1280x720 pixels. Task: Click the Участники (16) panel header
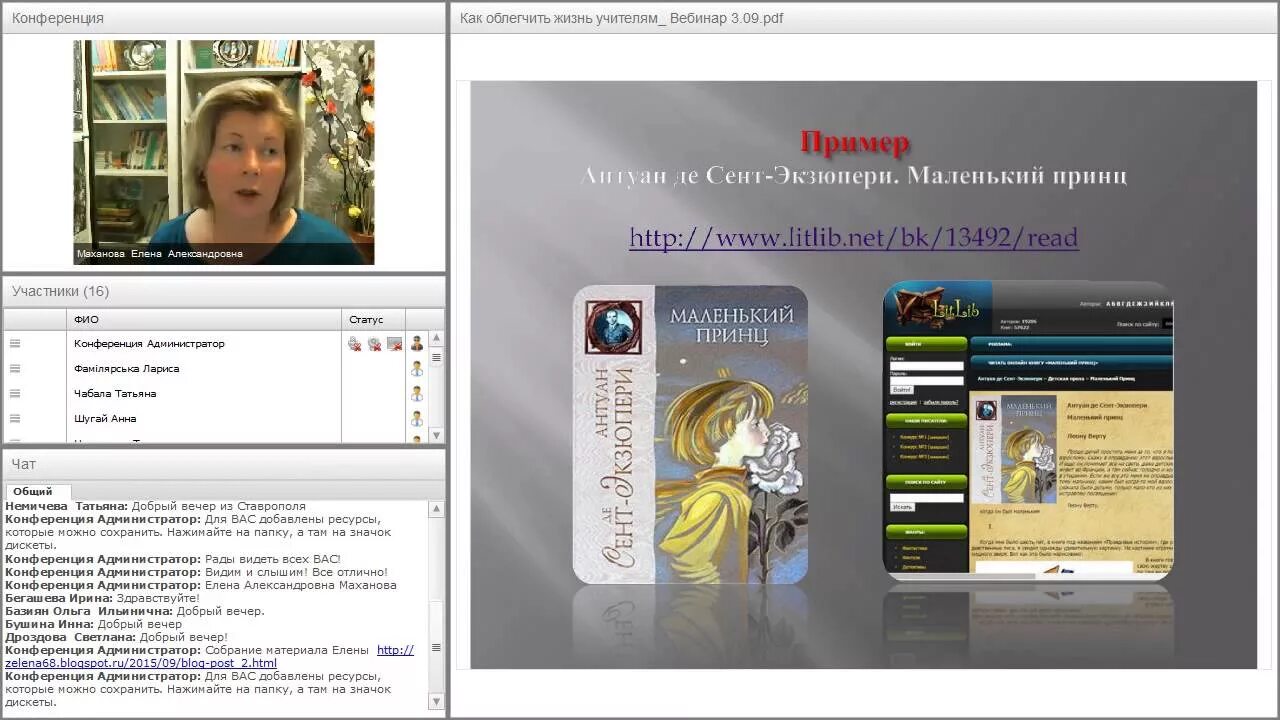pyautogui.click(x=224, y=291)
